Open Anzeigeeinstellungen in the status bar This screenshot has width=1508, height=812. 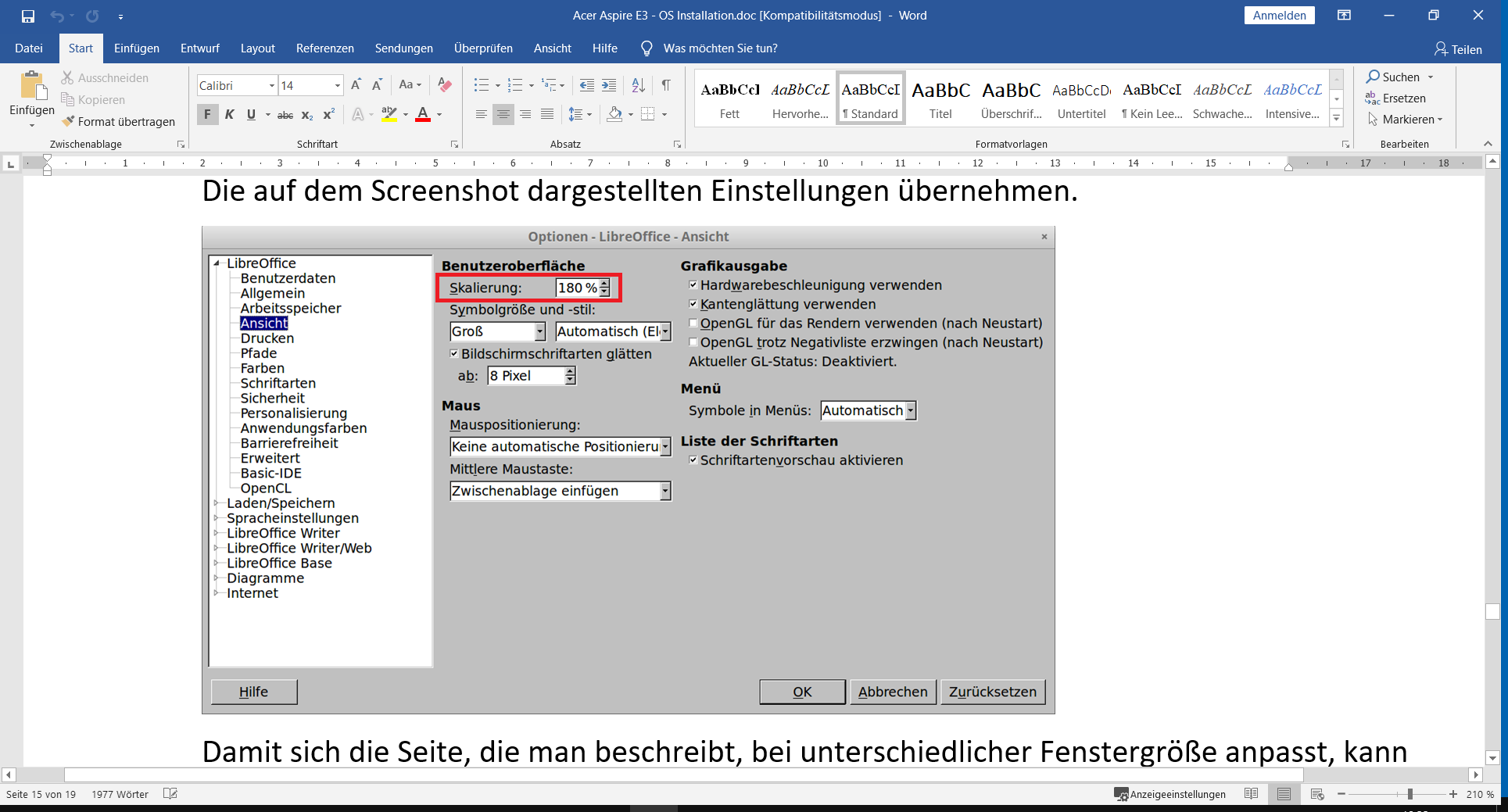click(x=1170, y=794)
